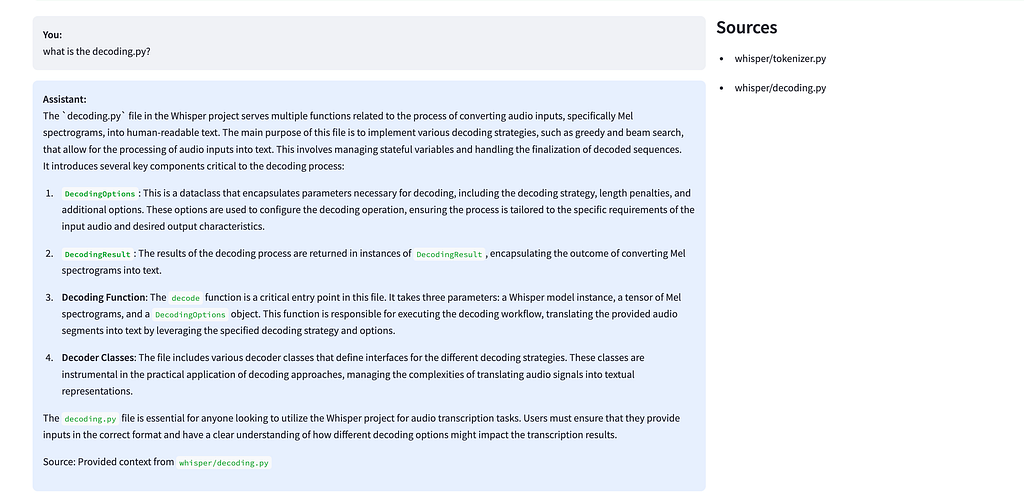Image resolution: width=1024 pixels, height=494 pixels.
Task: Click list number 4 in the answer
Action: 49,358
